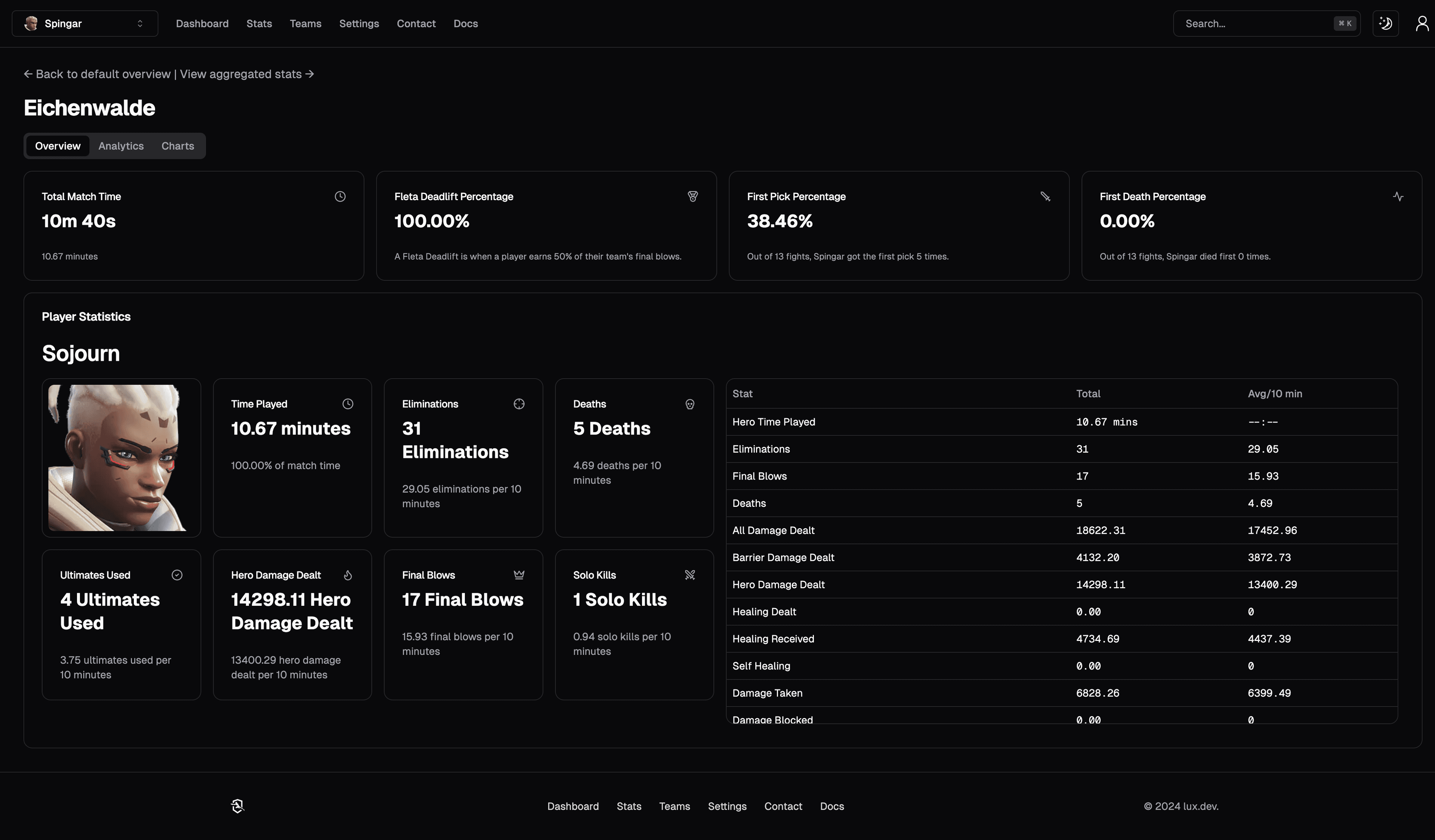Click the crossed swords icon on Solo Kills card
This screenshot has width=1435, height=840.
(x=689, y=575)
